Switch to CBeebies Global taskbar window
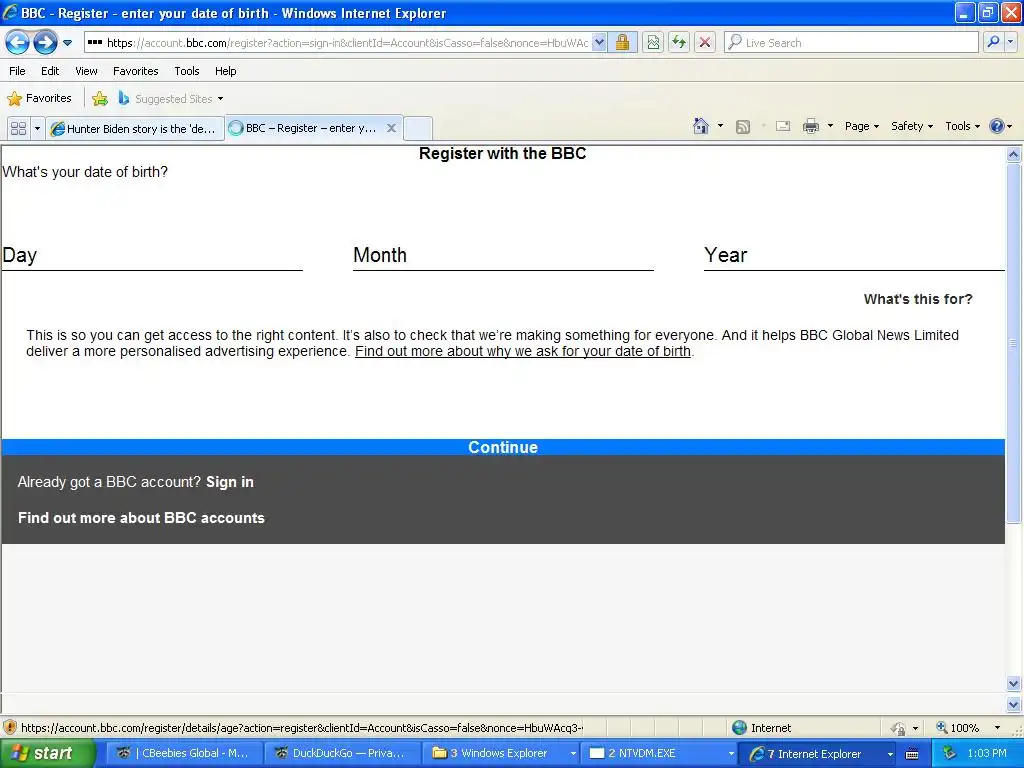The image size is (1024, 768). point(184,753)
